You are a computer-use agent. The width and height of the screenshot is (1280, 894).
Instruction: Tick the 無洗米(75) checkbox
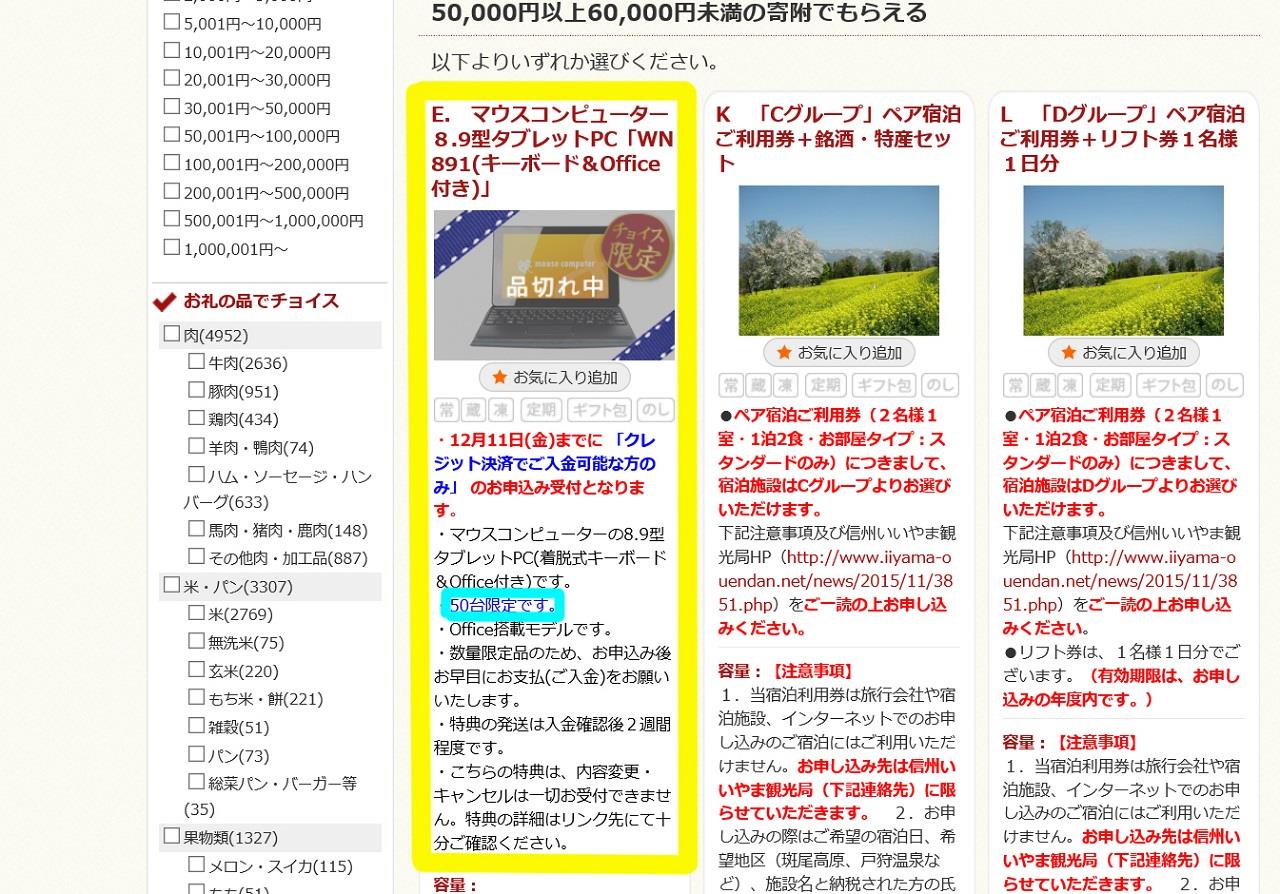coord(196,640)
